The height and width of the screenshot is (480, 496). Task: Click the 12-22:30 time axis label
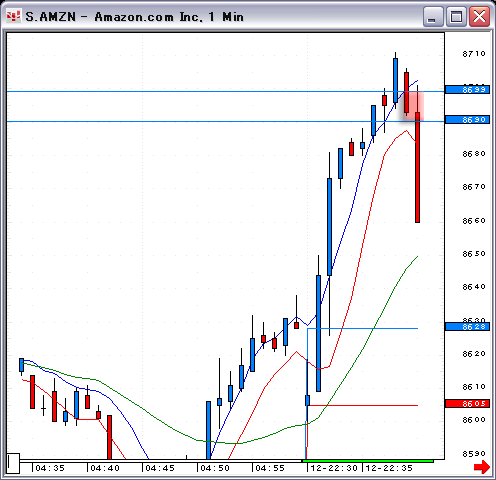[334, 468]
